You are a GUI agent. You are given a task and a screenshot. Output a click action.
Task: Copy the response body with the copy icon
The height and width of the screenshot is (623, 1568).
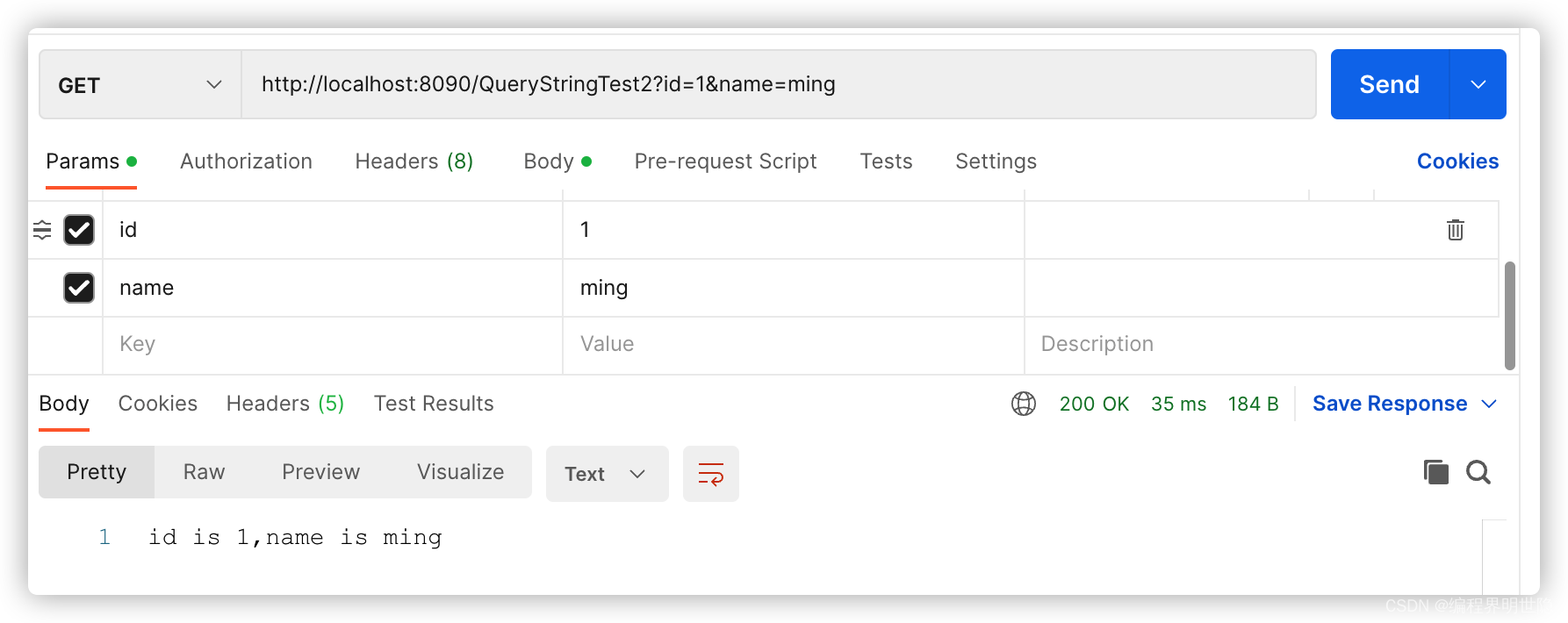[1435, 472]
